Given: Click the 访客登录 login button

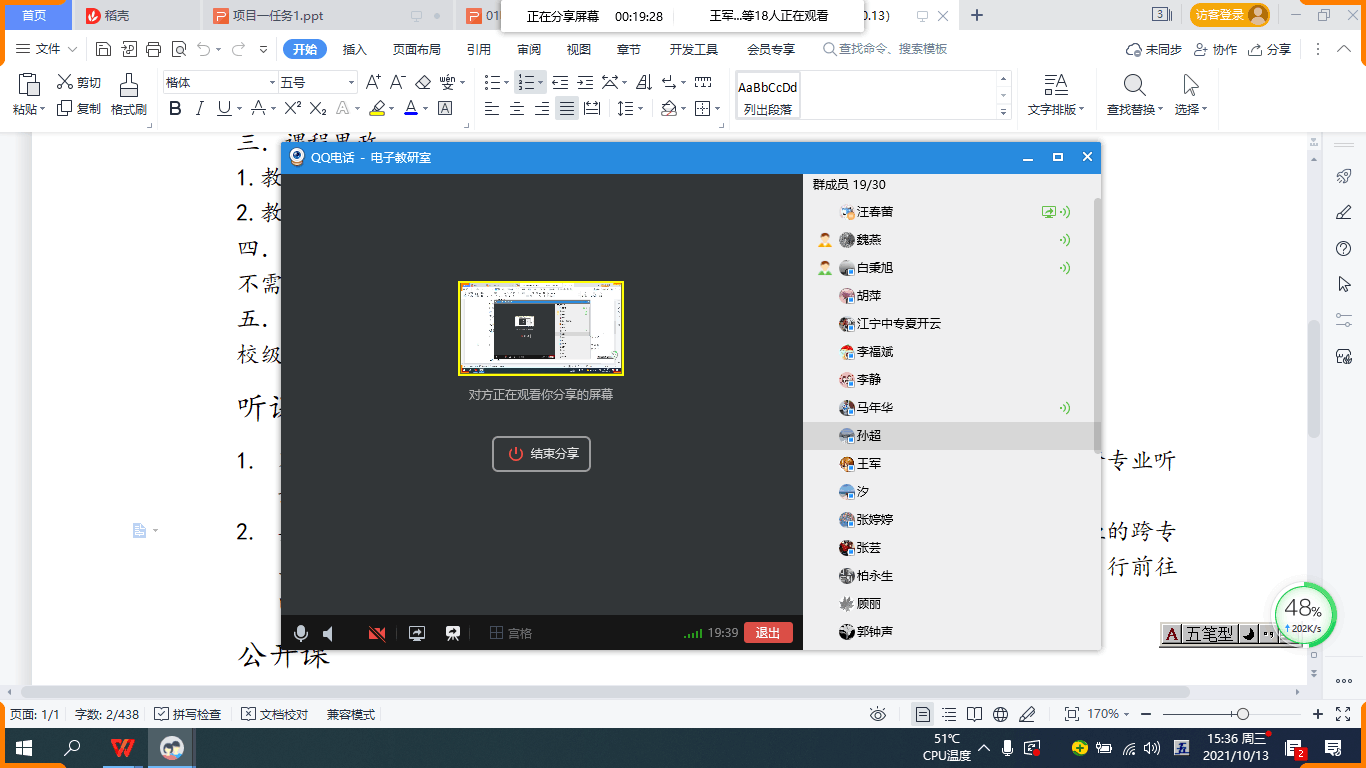Looking at the screenshot, I should point(1230,15).
